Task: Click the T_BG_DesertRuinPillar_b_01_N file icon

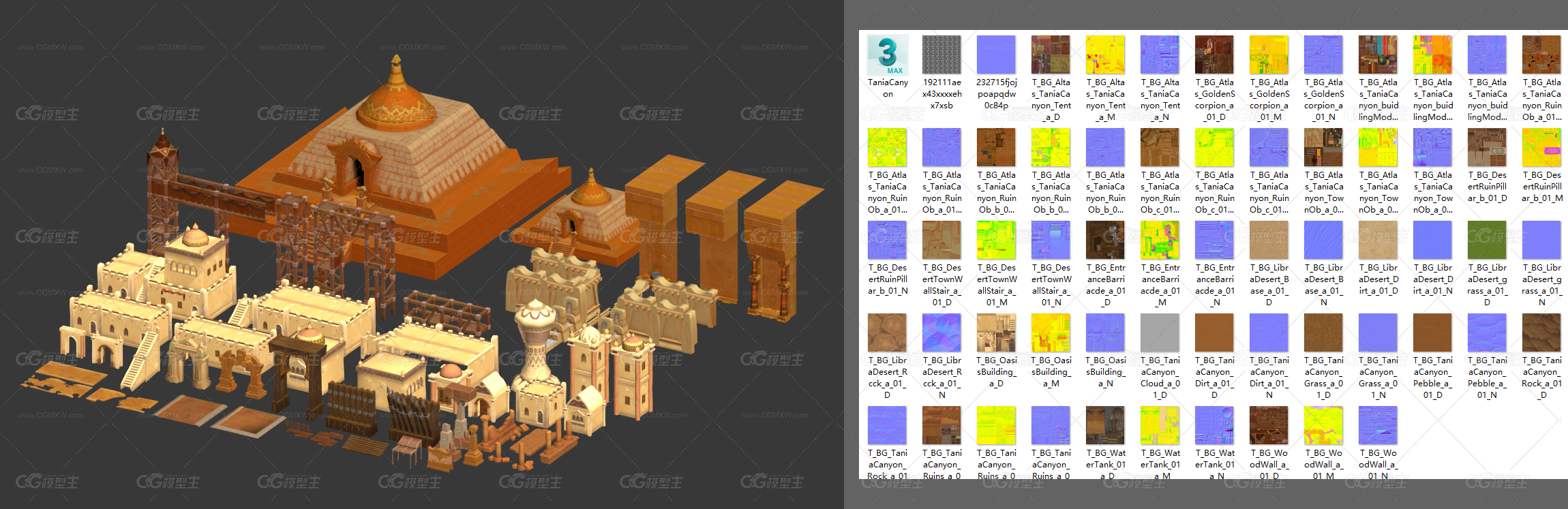Action: pyautogui.click(x=887, y=241)
